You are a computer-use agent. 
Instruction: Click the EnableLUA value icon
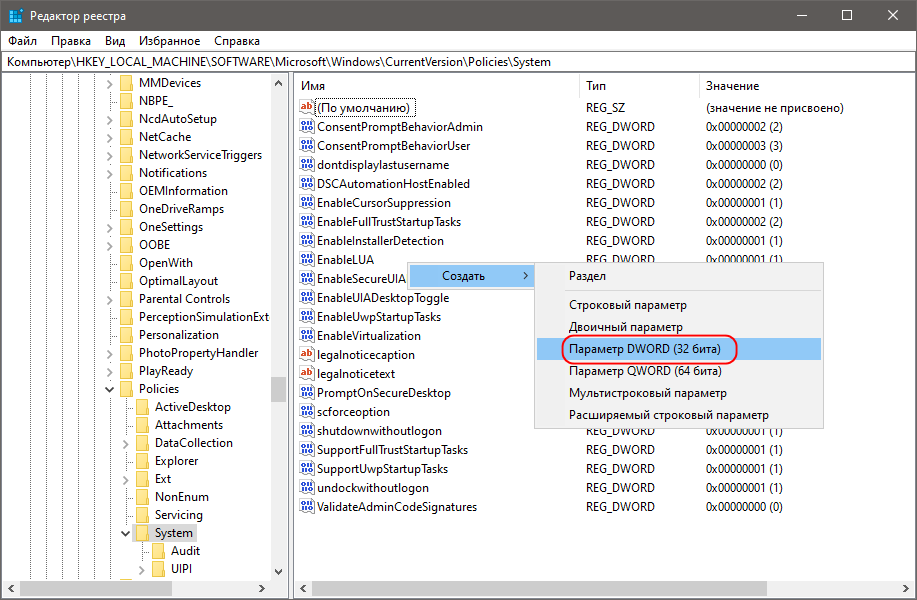click(306, 260)
